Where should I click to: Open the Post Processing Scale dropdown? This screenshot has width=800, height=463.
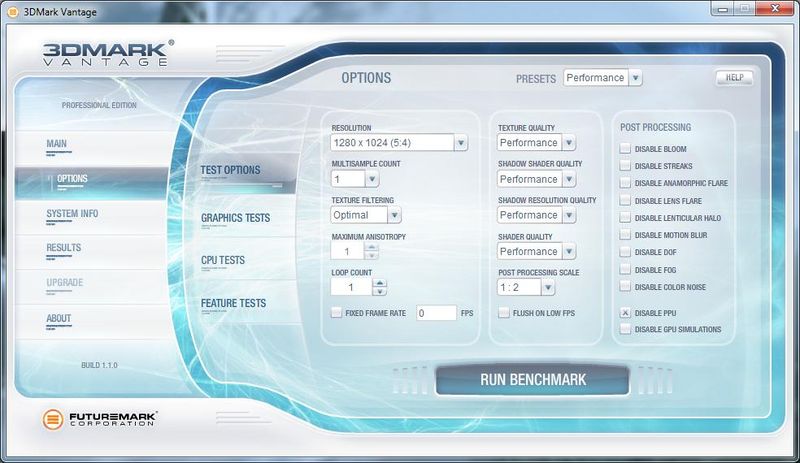(x=548, y=287)
